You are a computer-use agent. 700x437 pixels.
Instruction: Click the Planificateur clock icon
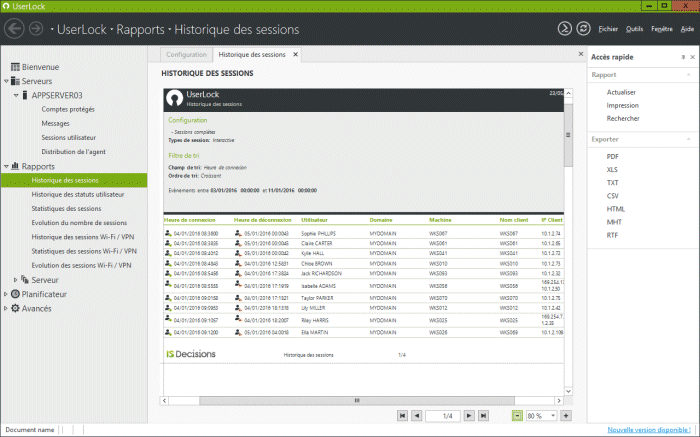15,294
